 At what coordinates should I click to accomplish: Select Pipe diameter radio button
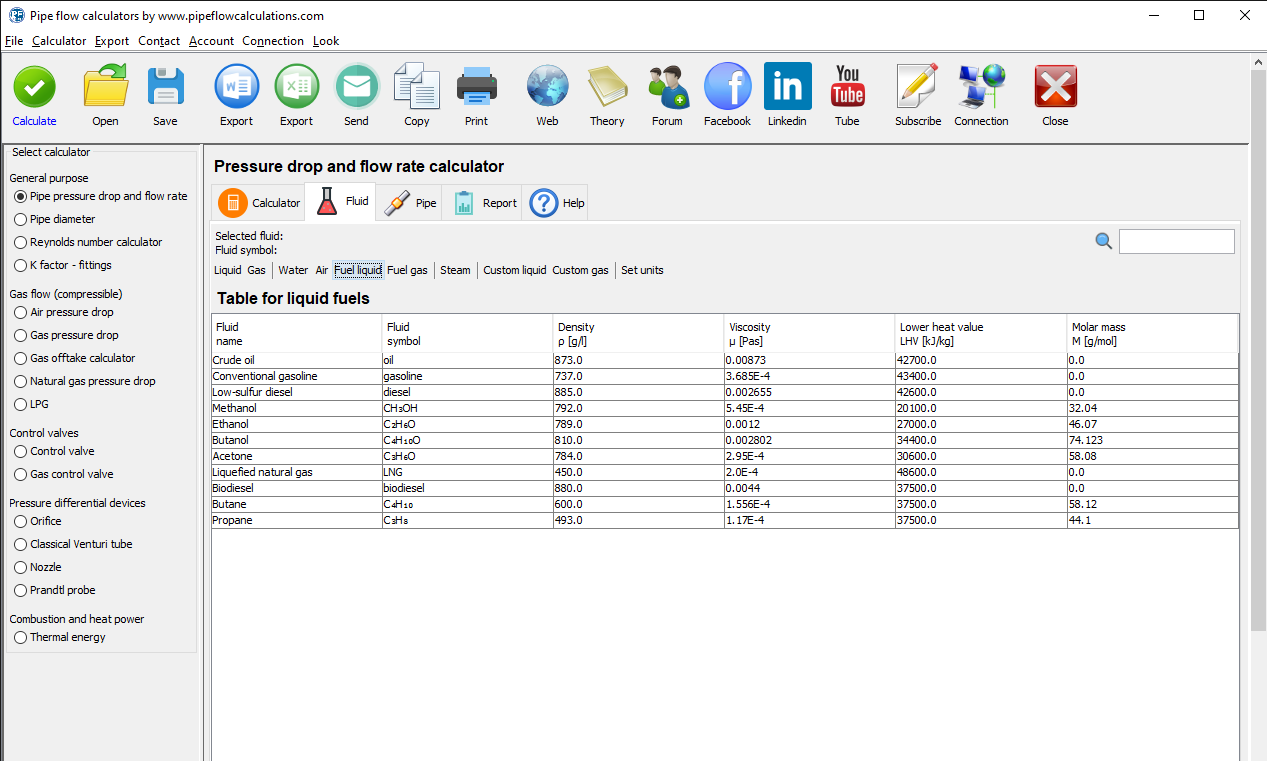coord(21,219)
